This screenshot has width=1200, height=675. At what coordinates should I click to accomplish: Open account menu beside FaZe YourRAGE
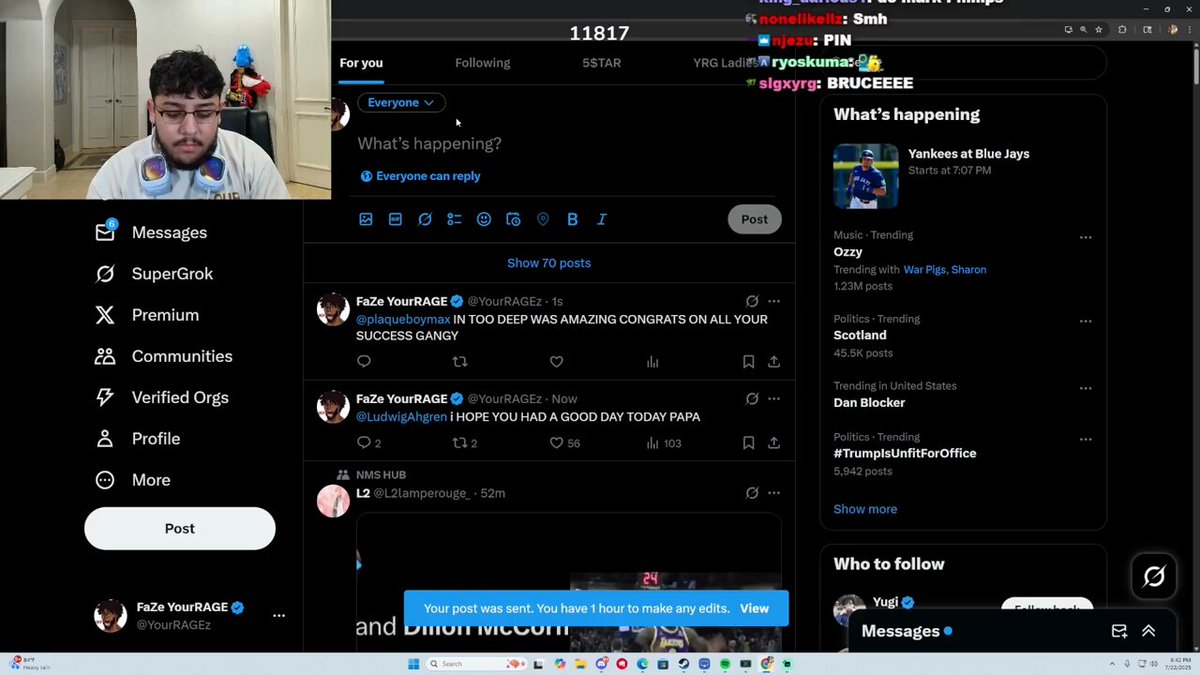tap(279, 616)
